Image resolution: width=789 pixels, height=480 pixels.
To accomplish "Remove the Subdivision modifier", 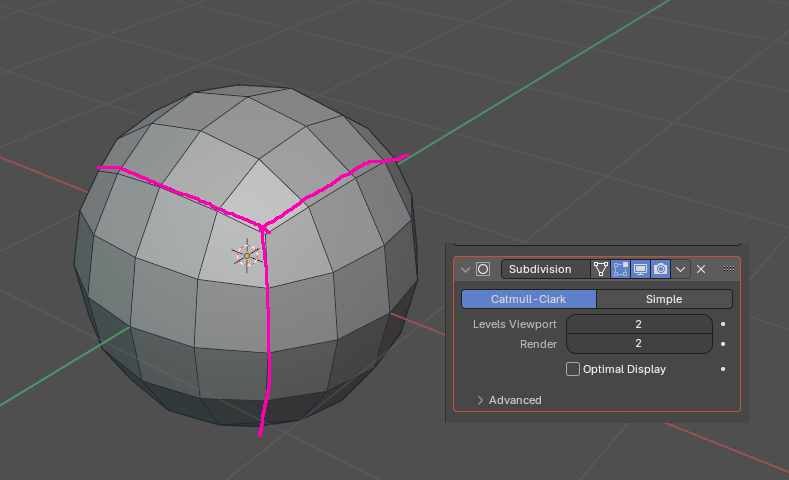I will (x=701, y=269).
